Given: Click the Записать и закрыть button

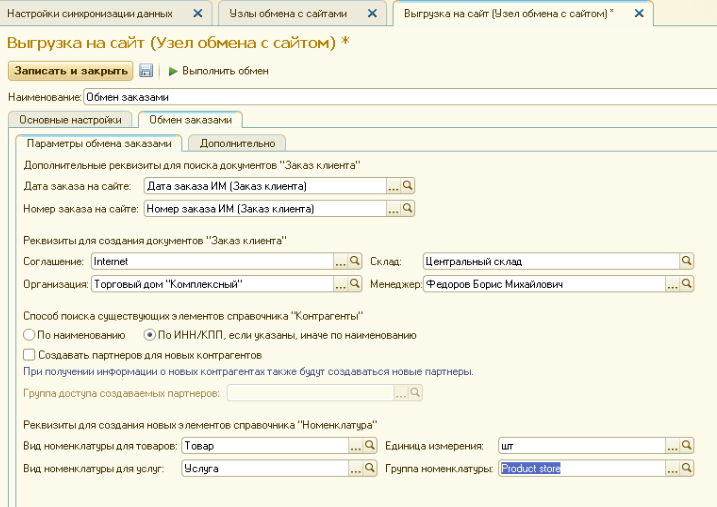Looking at the screenshot, I should (x=70, y=71).
